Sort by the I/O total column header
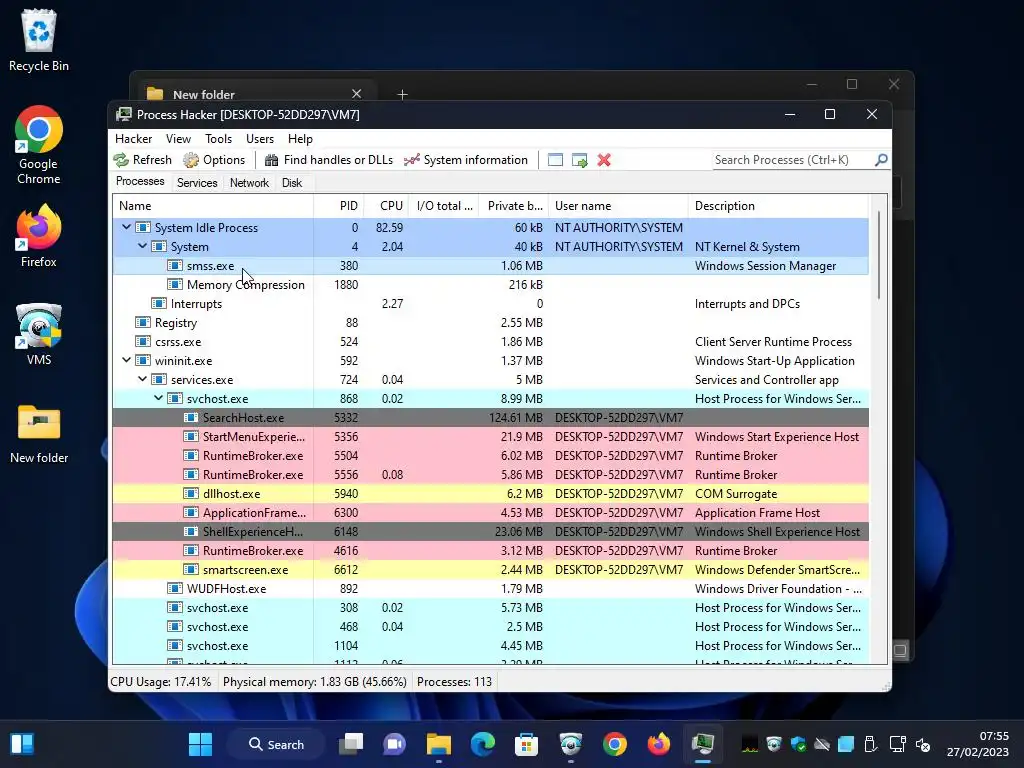Screen dimensions: 1024x768 point(443,206)
